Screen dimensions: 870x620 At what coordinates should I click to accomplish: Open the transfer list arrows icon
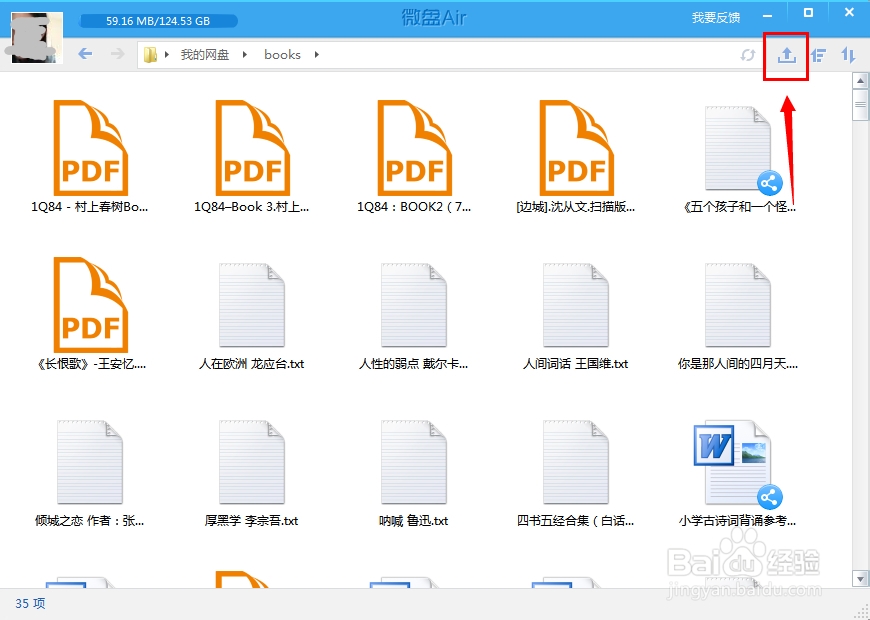click(848, 55)
